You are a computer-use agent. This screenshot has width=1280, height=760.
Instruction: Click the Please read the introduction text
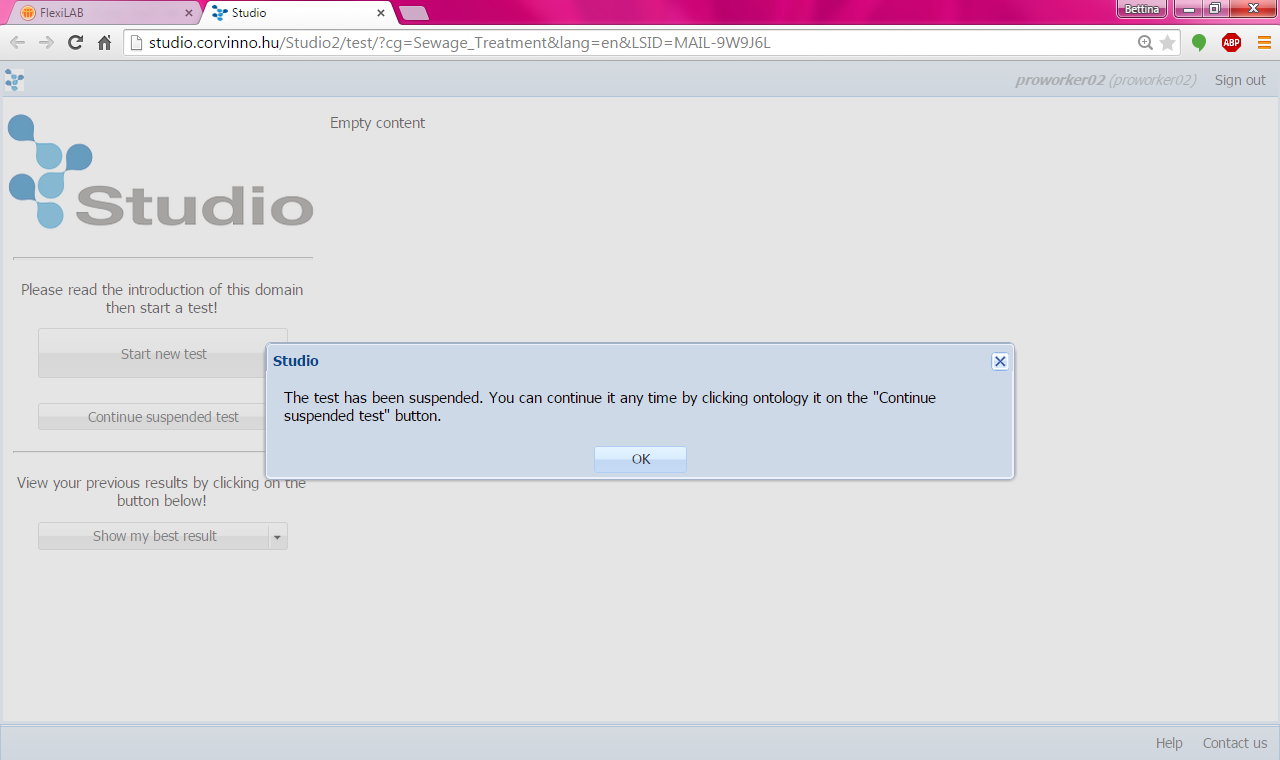tap(162, 299)
